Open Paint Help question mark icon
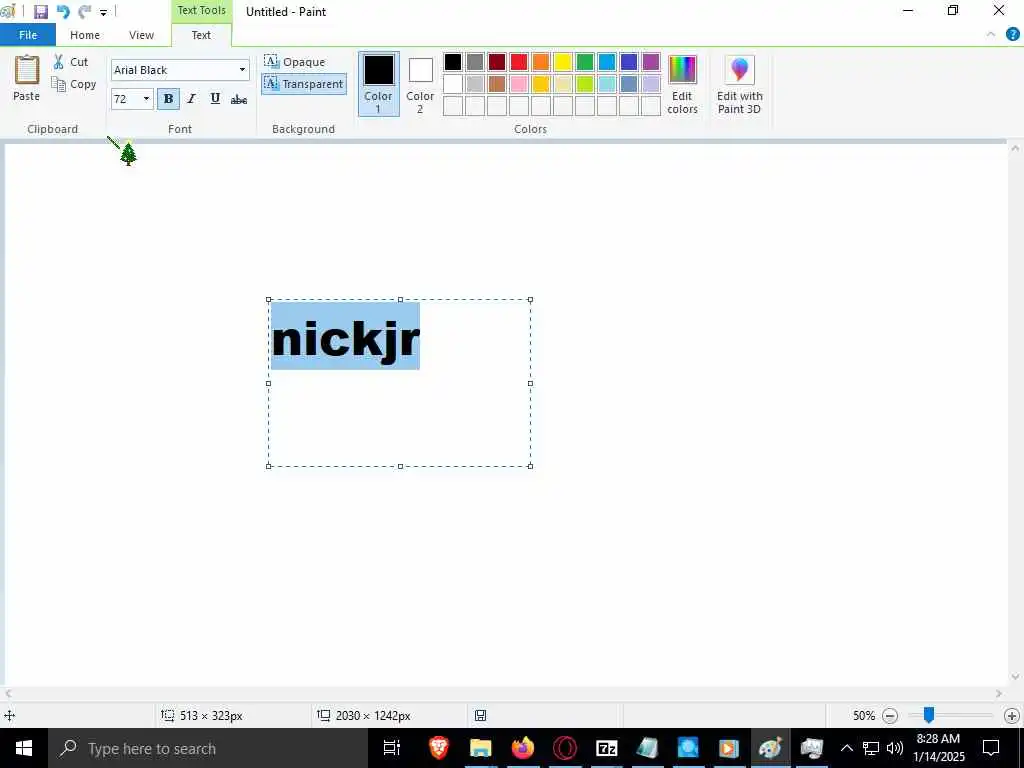The height and width of the screenshot is (768, 1024). (1012, 35)
